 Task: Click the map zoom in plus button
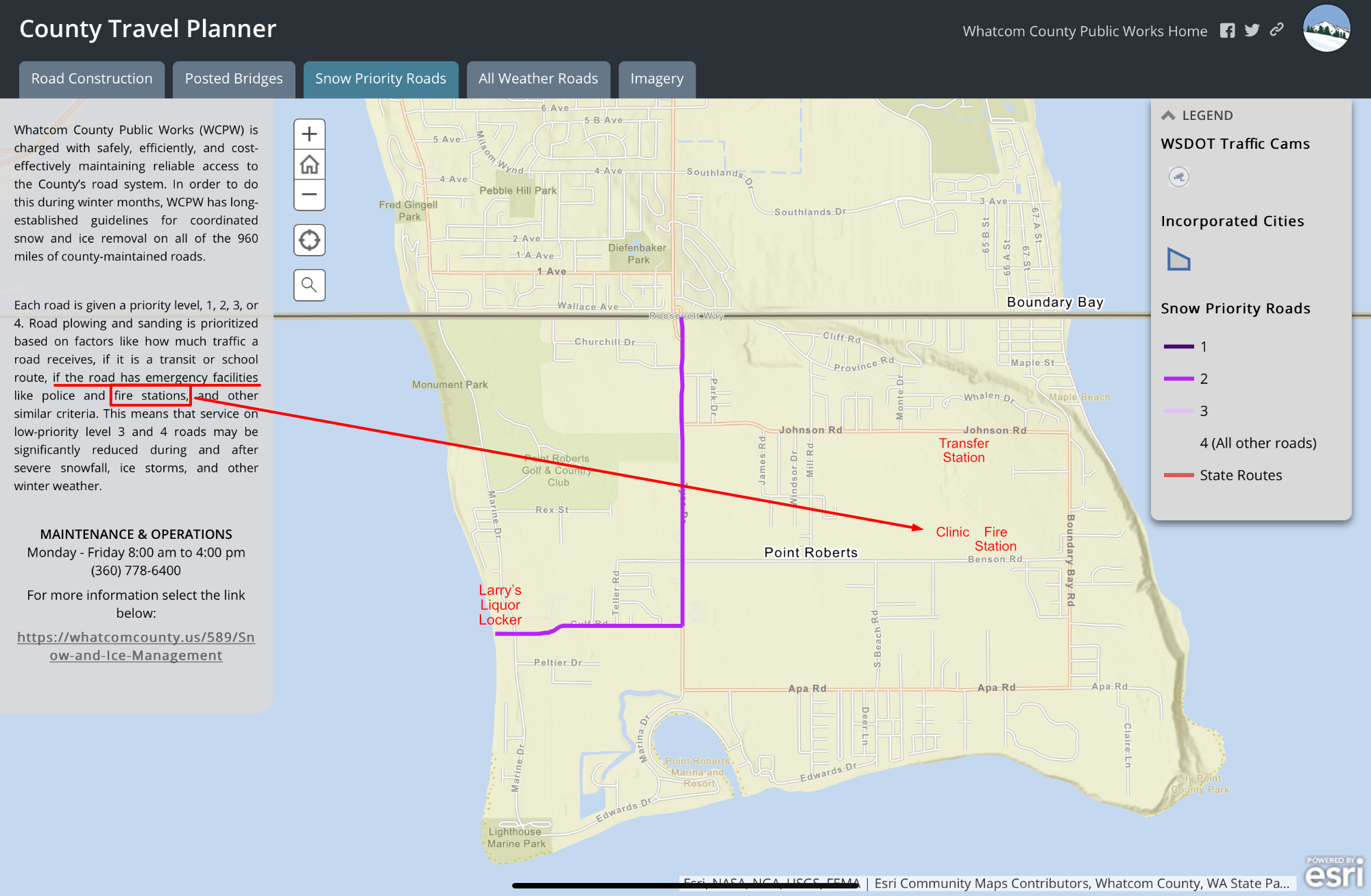tap(309, 134)
